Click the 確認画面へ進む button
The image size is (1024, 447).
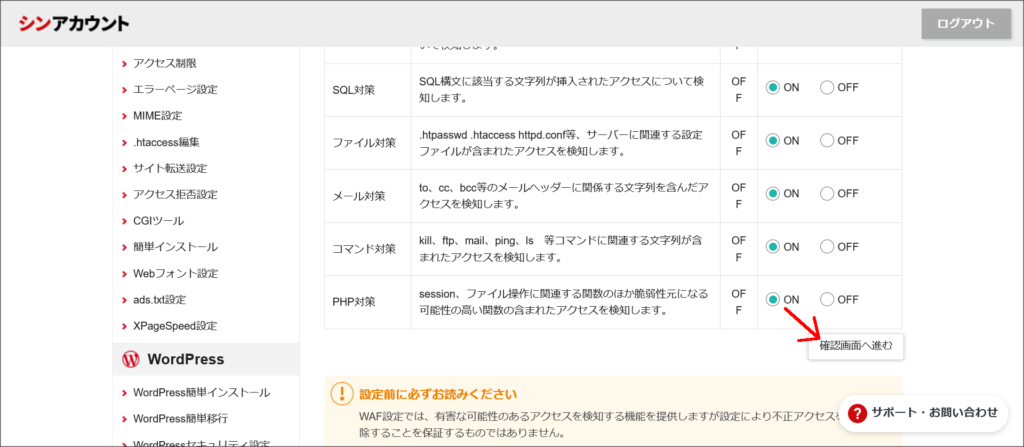pyautogui.click(x=855, y=346)
